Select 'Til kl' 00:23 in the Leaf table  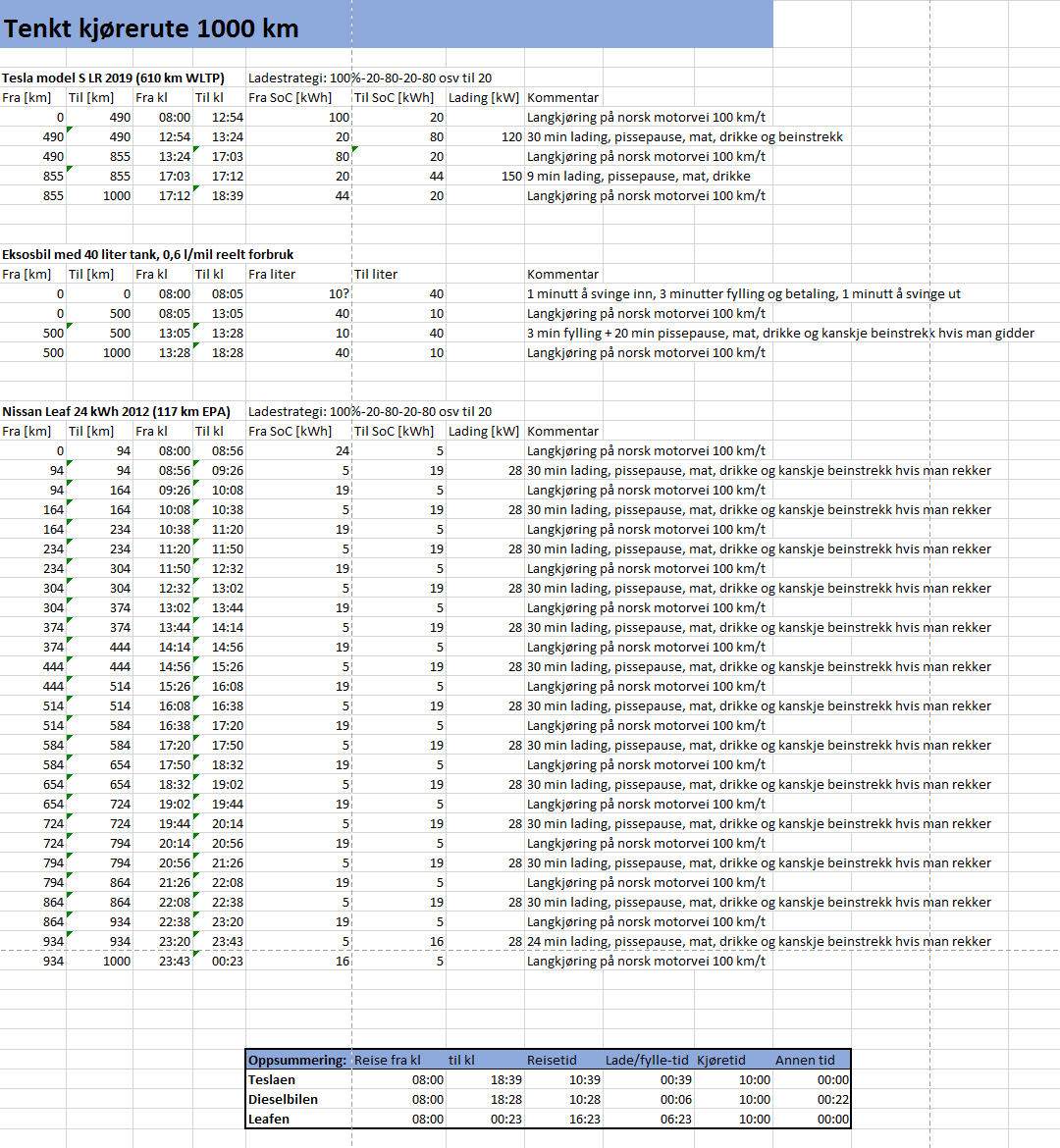(x=219, y=962)
